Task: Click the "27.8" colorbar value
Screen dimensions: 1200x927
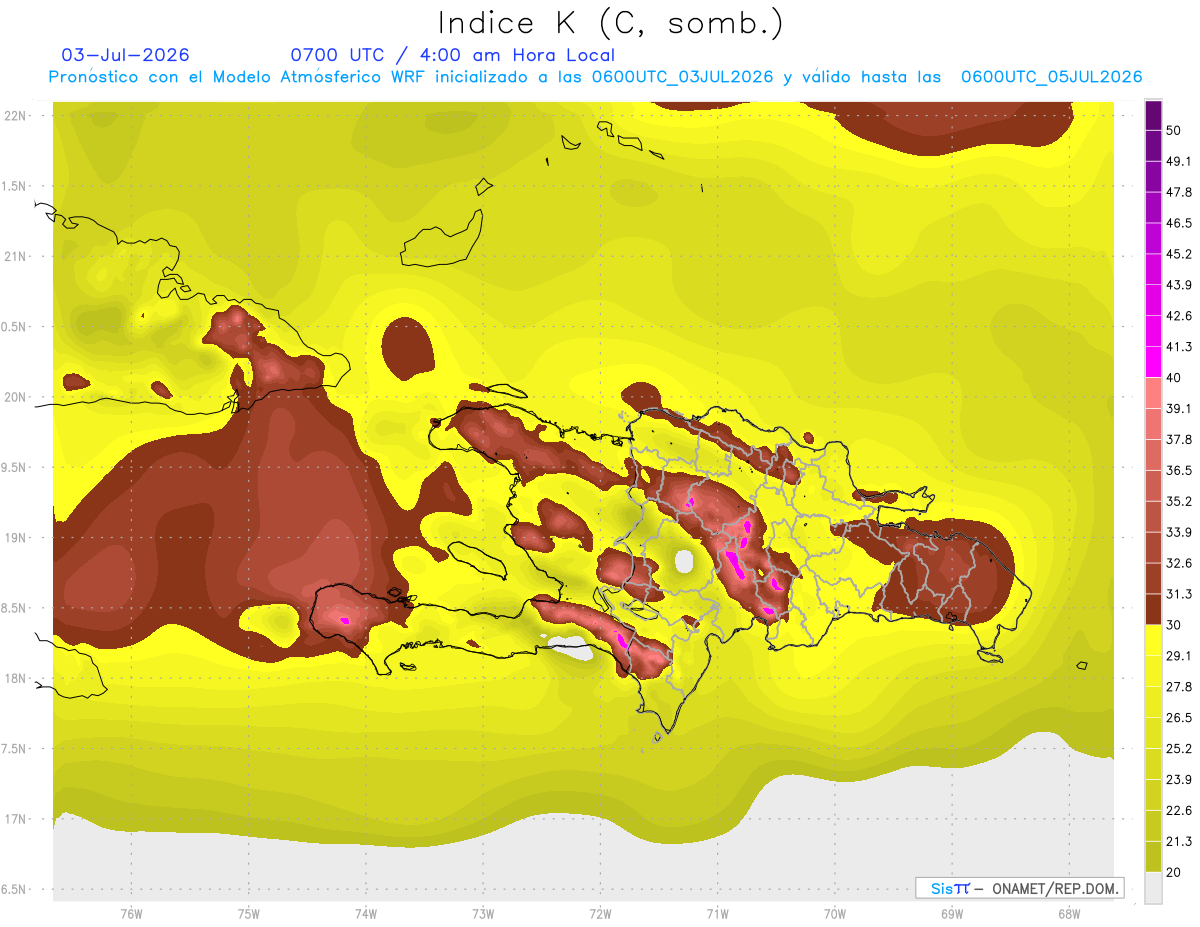Action: coord(1179,686)
